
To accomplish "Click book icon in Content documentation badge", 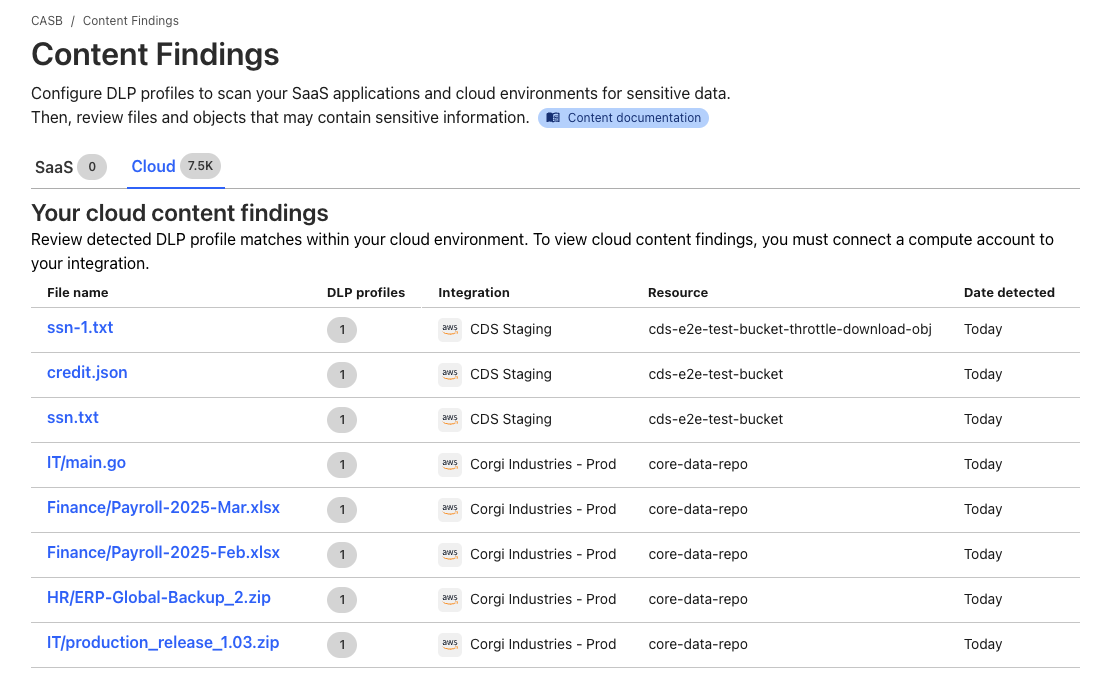I will coord(553,118).
